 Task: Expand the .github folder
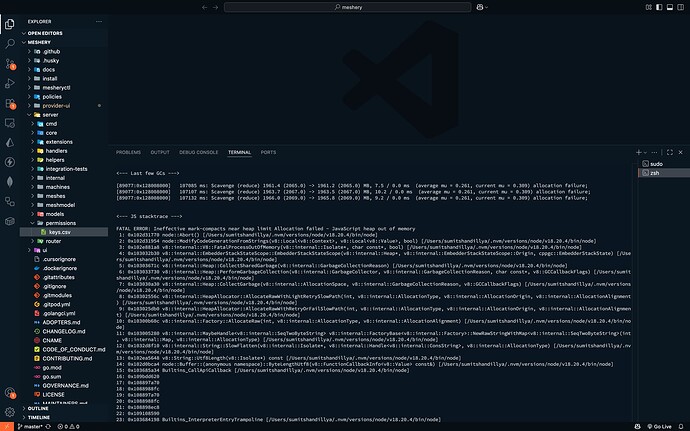point(64,52)
